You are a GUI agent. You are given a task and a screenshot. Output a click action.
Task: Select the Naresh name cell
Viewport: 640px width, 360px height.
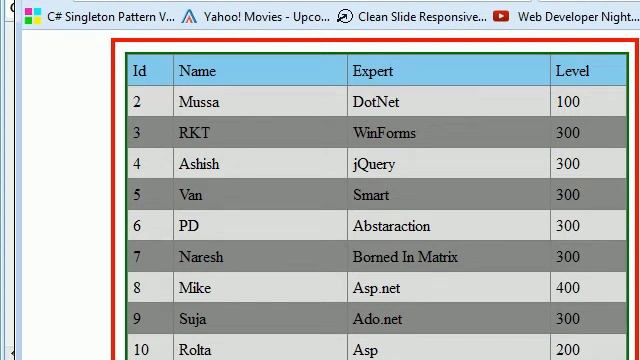tap(260, 257)
